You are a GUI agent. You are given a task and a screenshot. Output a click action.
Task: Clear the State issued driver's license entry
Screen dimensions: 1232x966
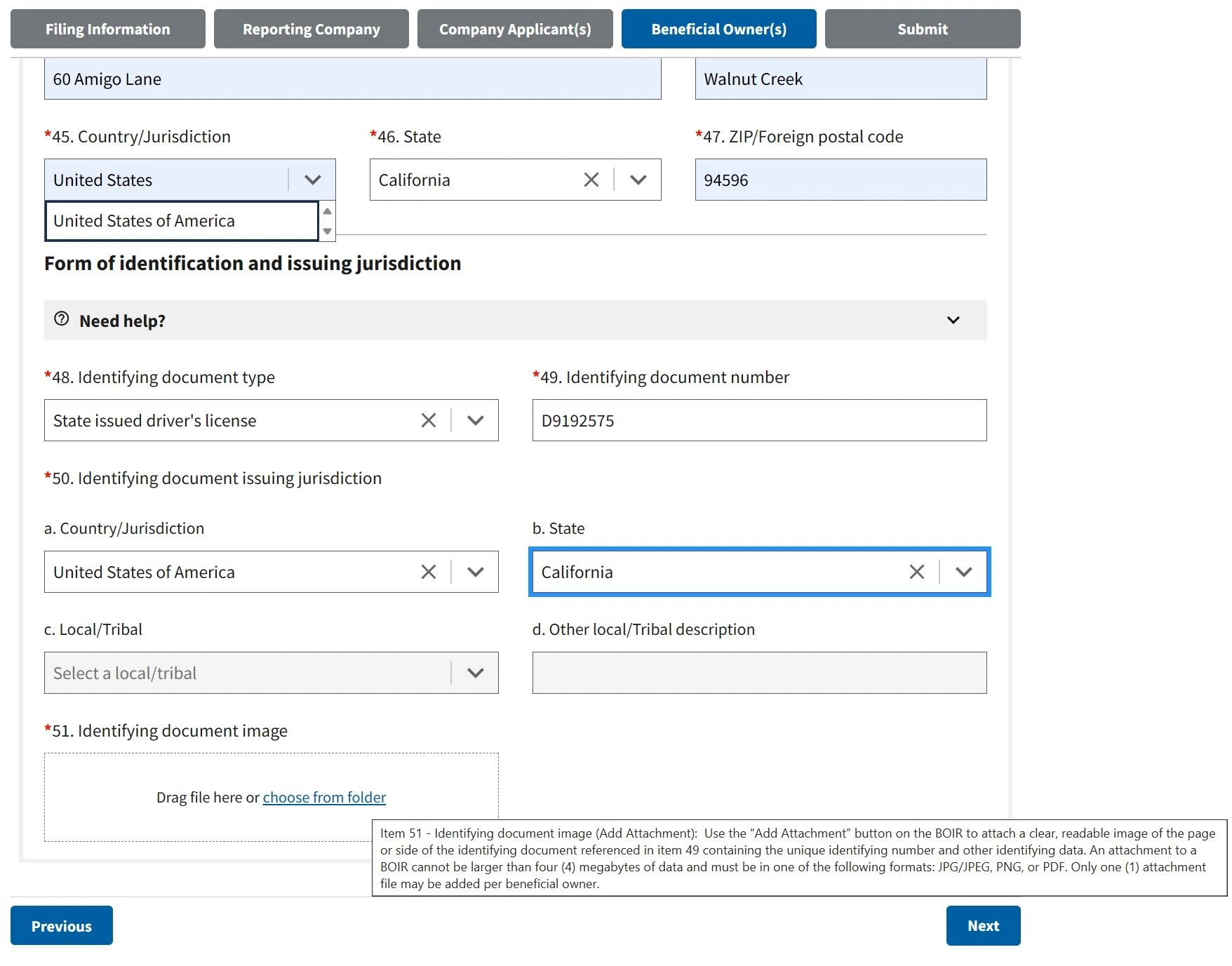[429, 420]
